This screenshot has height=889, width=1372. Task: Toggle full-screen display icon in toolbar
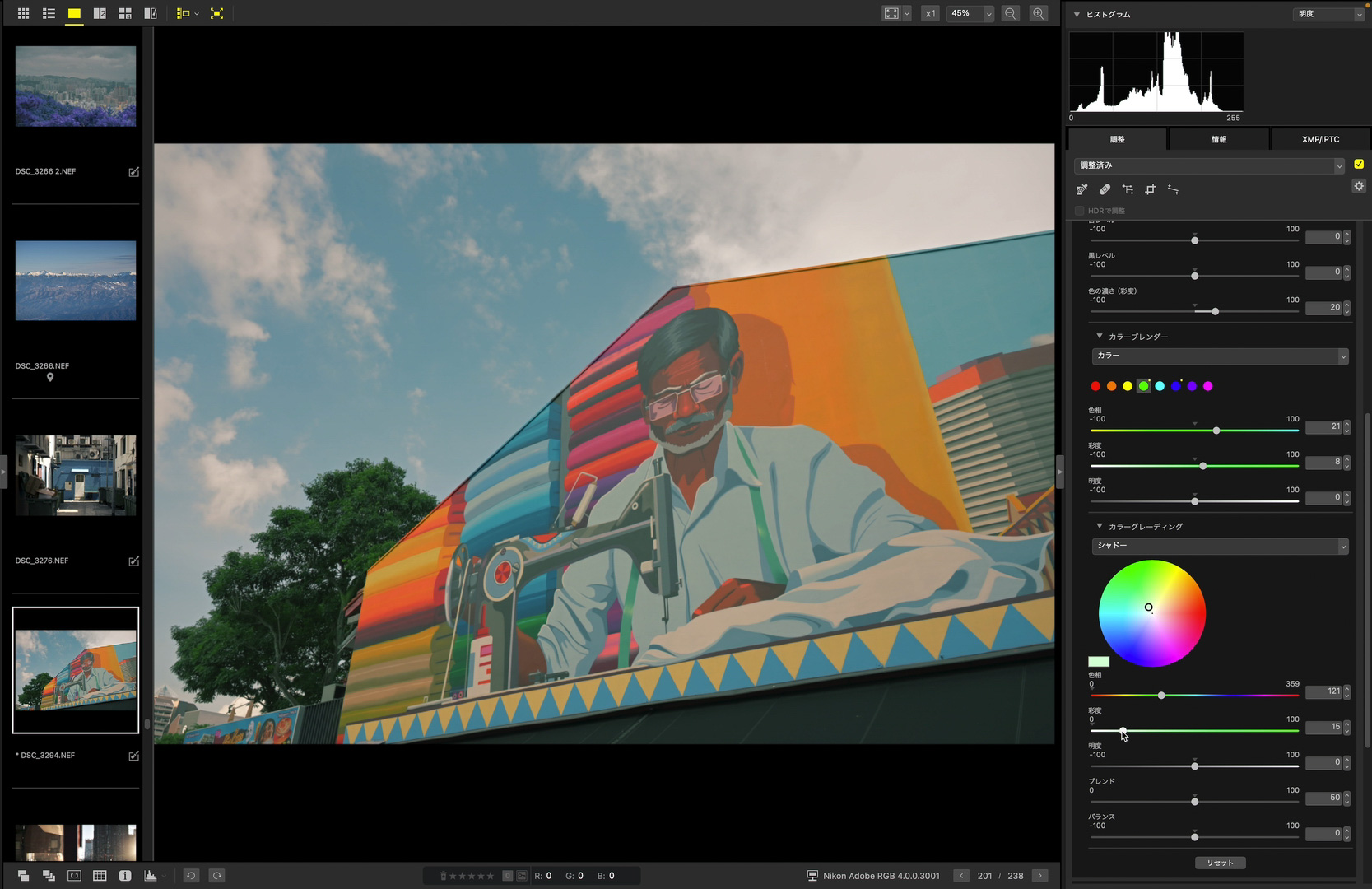pyautogui.click(x=216, y=13)
